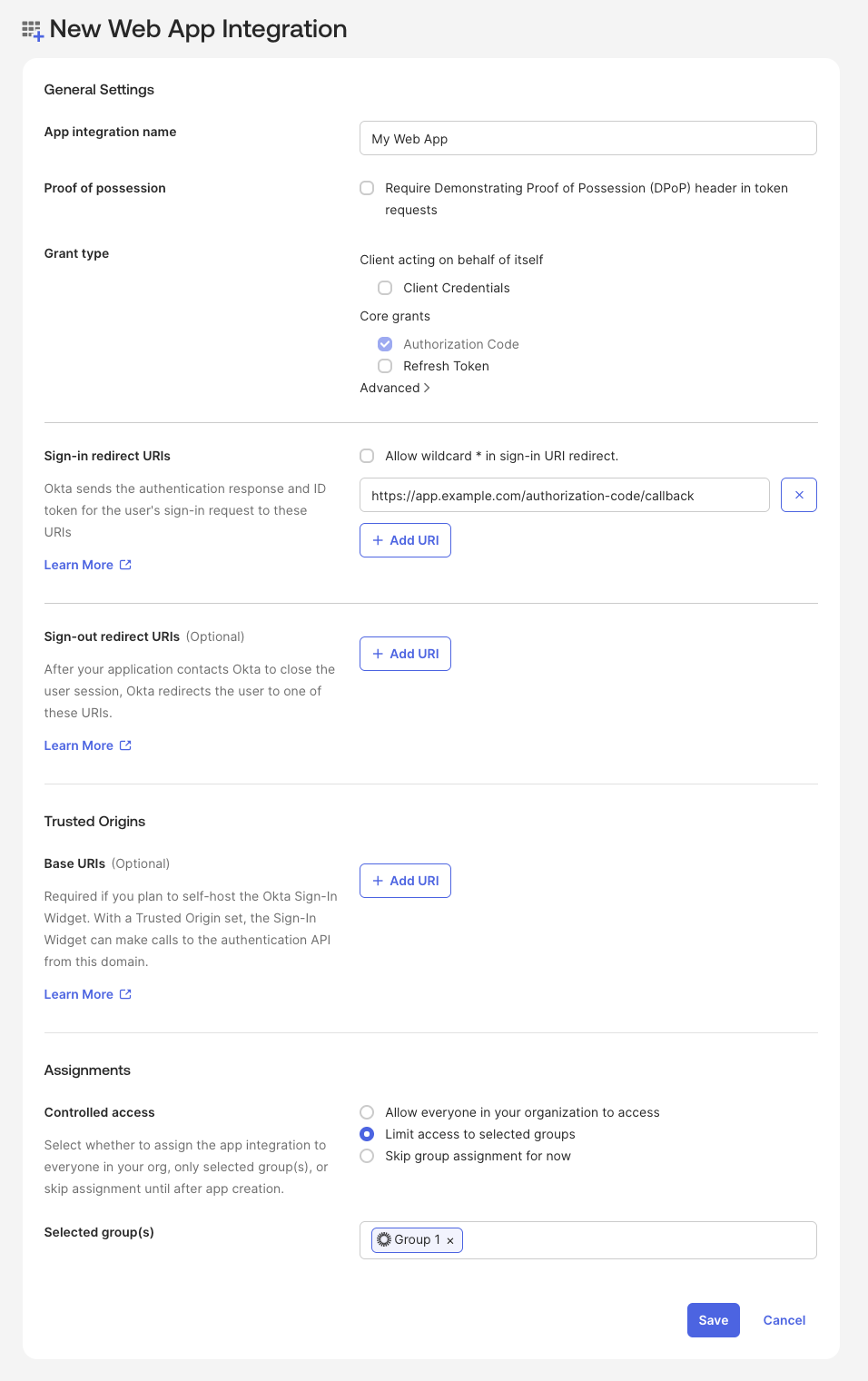Enable Require Demonstrating Proof of Possession header
This screenshot has height=1381, width=868.
(x=367, y=188)
